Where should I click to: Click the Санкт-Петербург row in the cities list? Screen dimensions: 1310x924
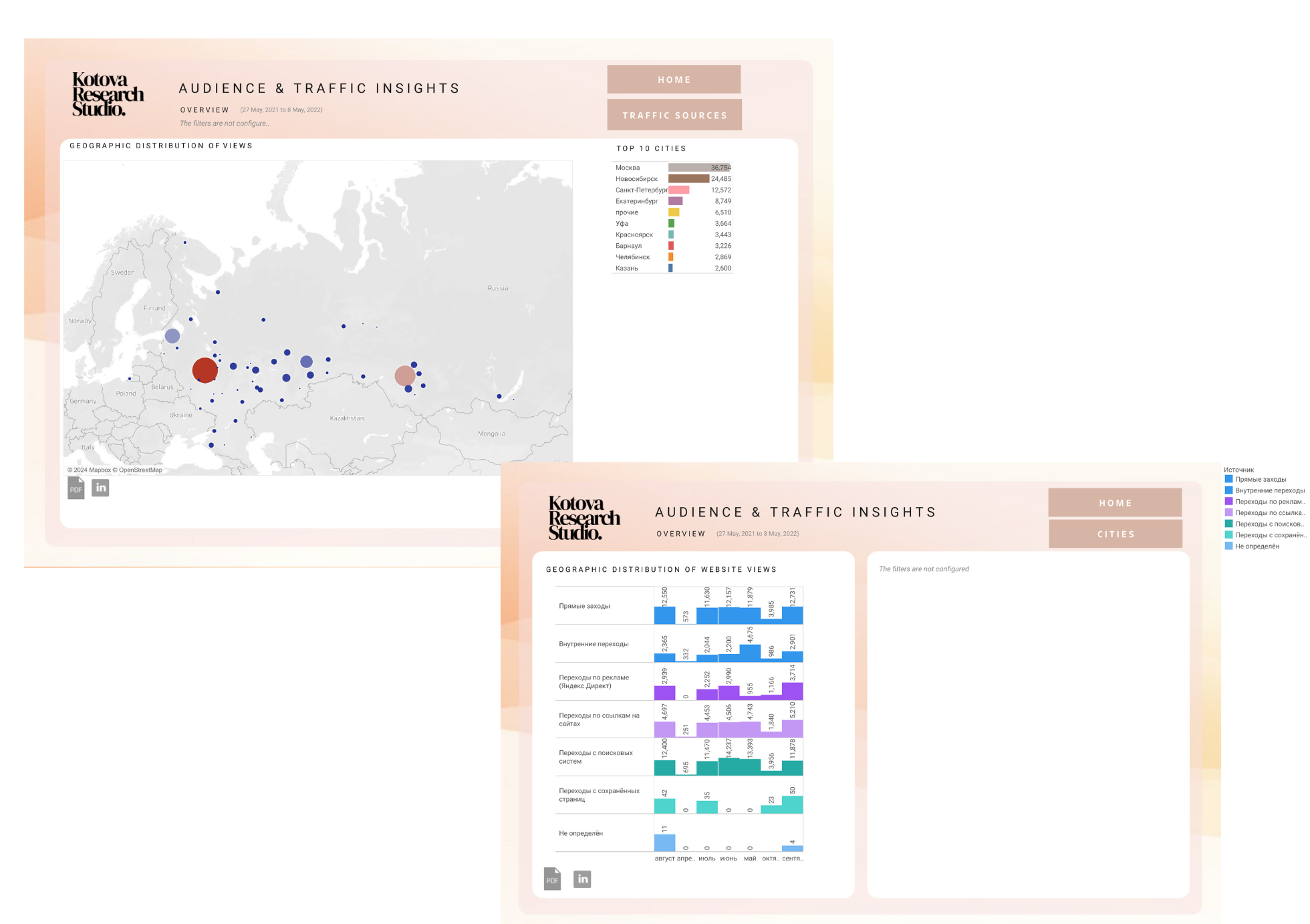(640, 190)
